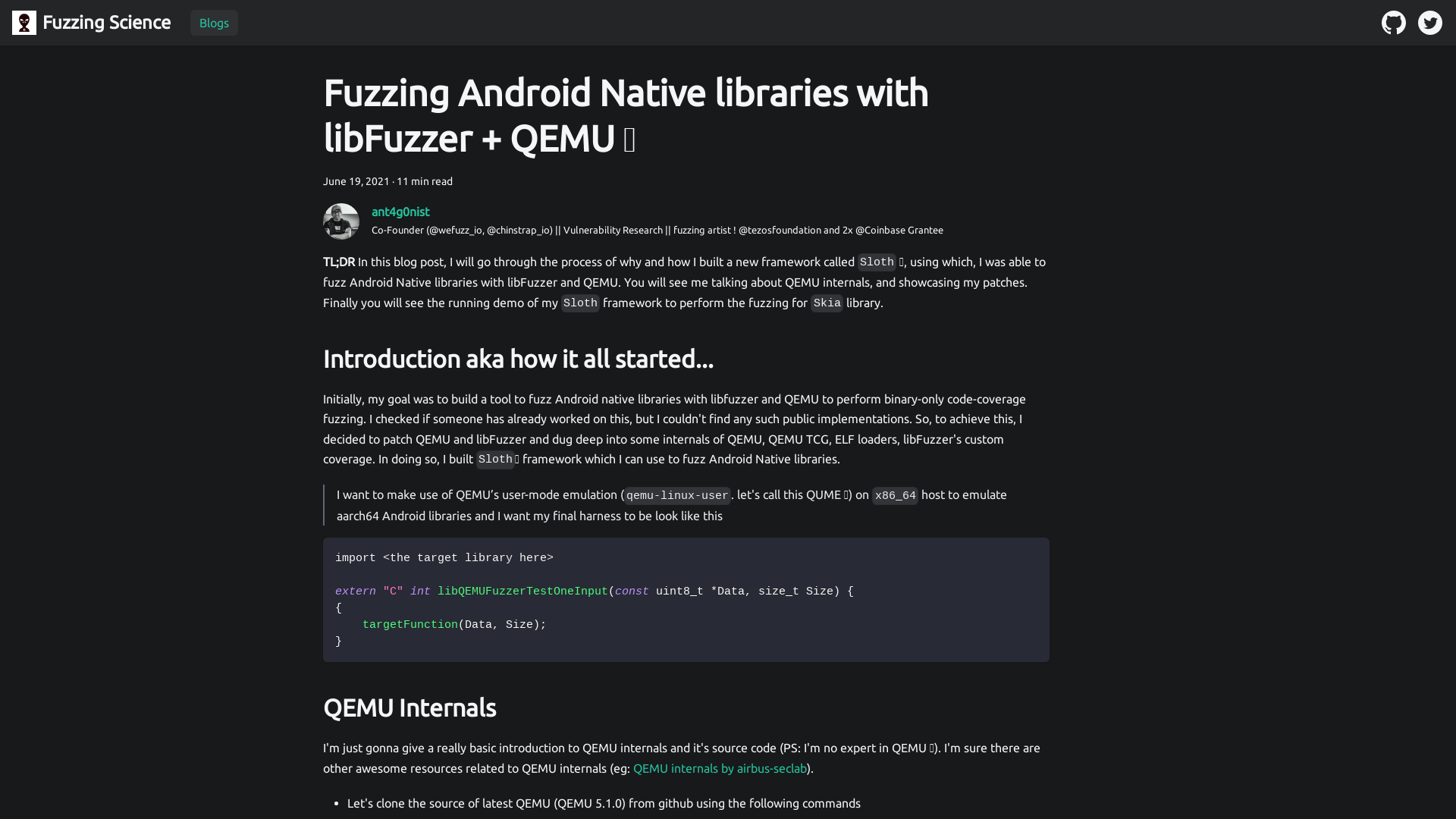Click the ant4g0nist author avatar

click(x=341, y=221)
